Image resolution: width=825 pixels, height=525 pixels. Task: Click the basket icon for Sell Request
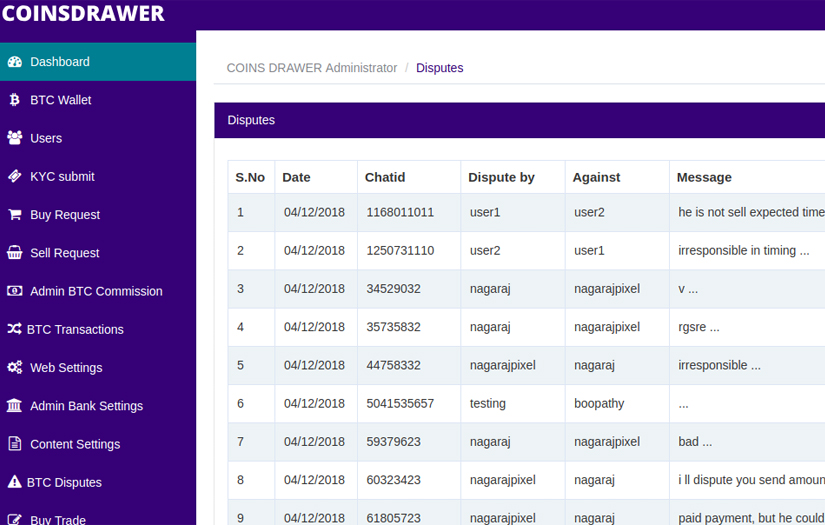[15, 253]
